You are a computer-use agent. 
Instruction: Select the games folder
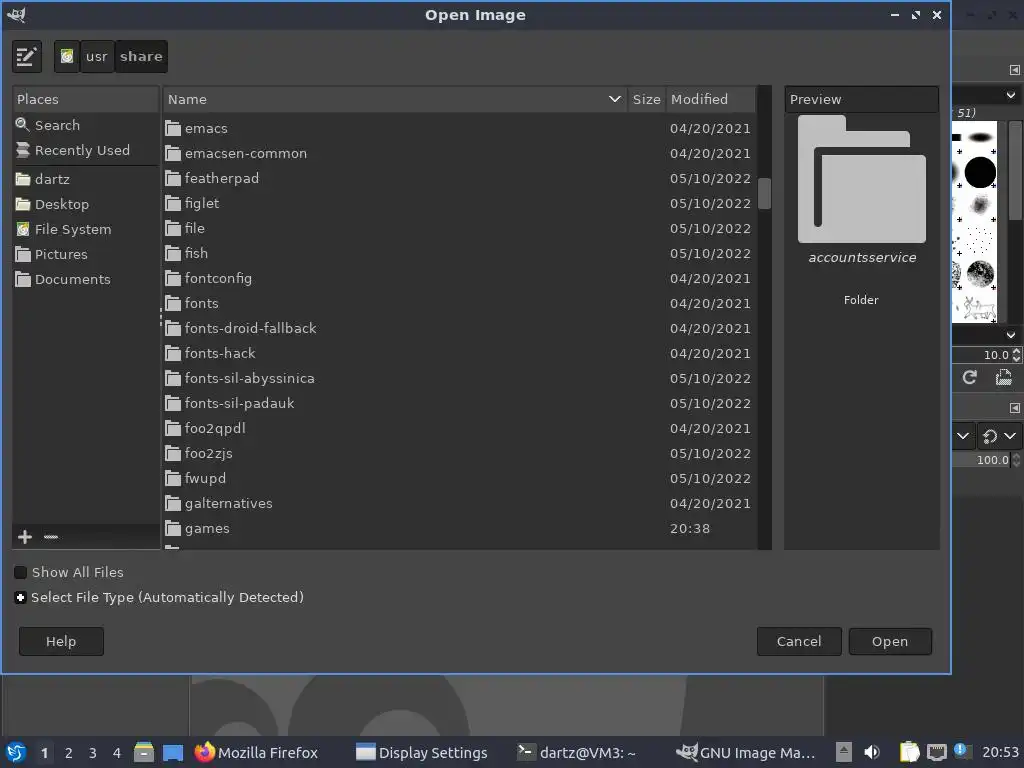click(460, 528)
